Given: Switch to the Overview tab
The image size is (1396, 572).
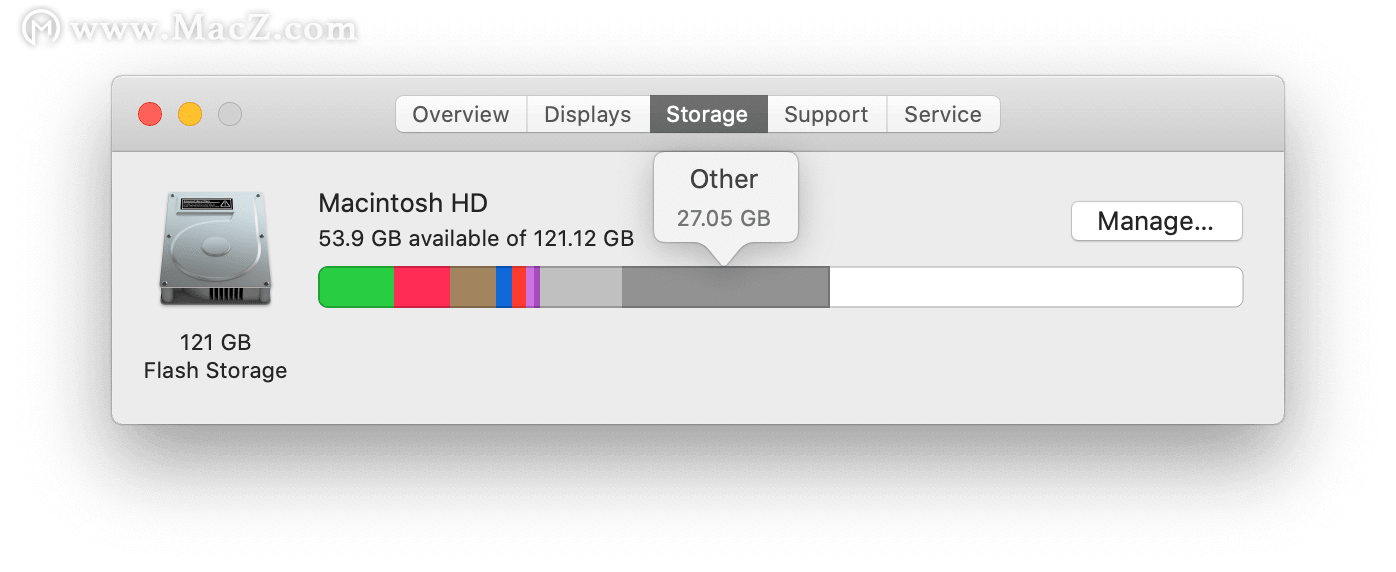Looking at the screenshot, I should (x=461, y=114).
